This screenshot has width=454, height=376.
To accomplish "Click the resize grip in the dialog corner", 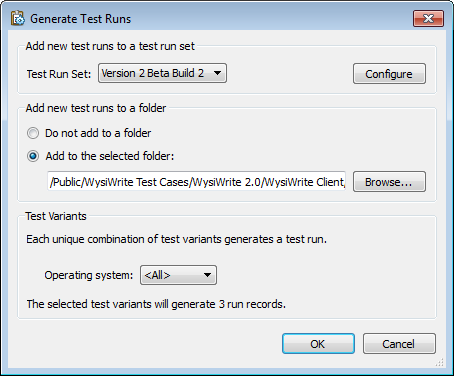I will pyautogui.click(x=440, y=363).
